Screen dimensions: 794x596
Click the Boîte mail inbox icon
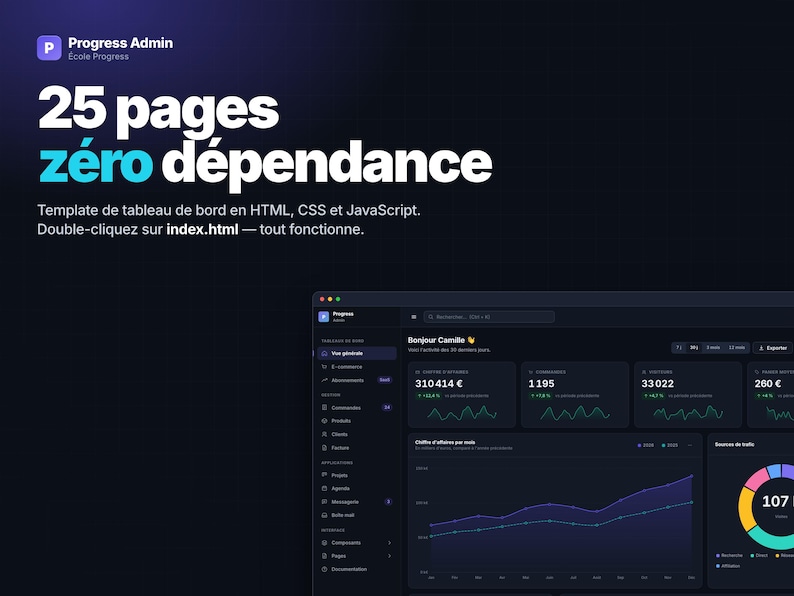pos(325,515)
